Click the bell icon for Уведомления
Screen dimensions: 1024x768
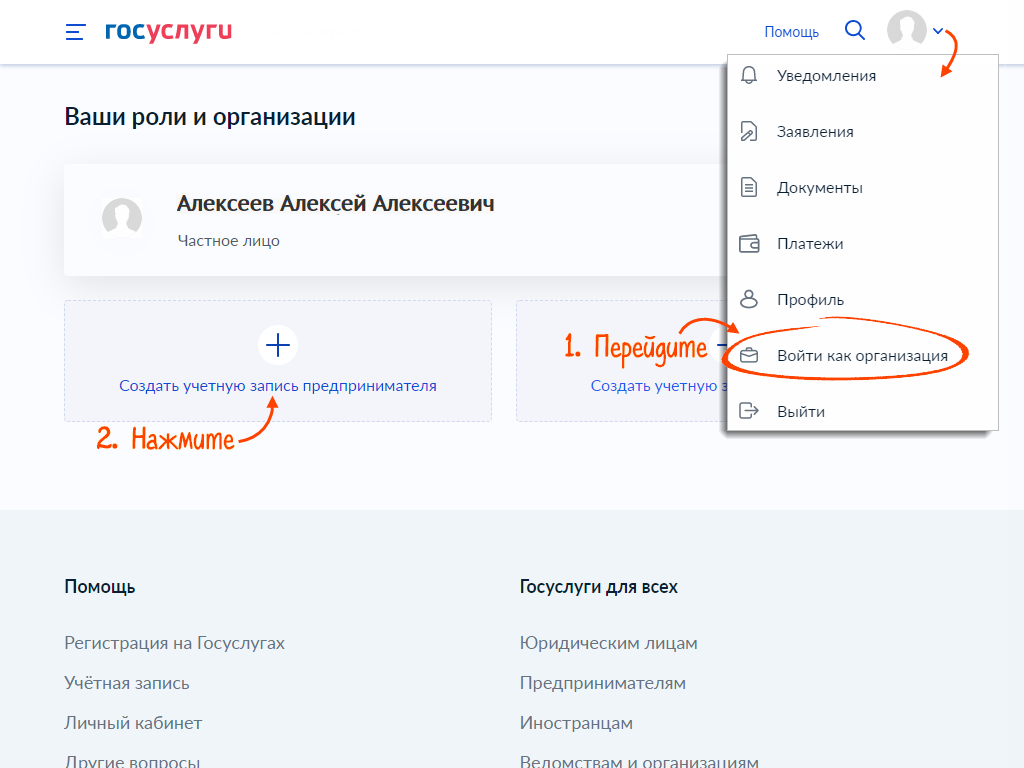coord(749,75)
